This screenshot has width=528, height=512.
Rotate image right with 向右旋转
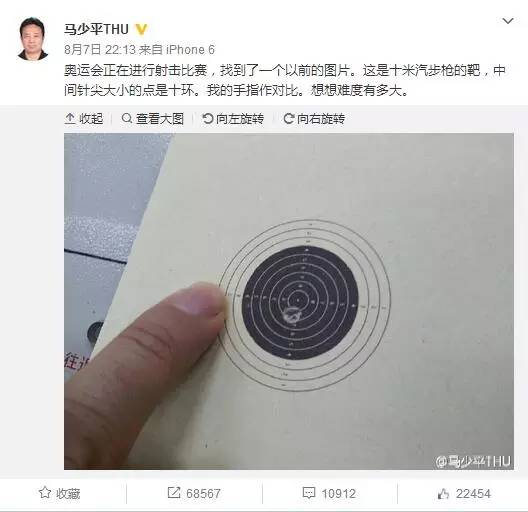pos(314,119)
